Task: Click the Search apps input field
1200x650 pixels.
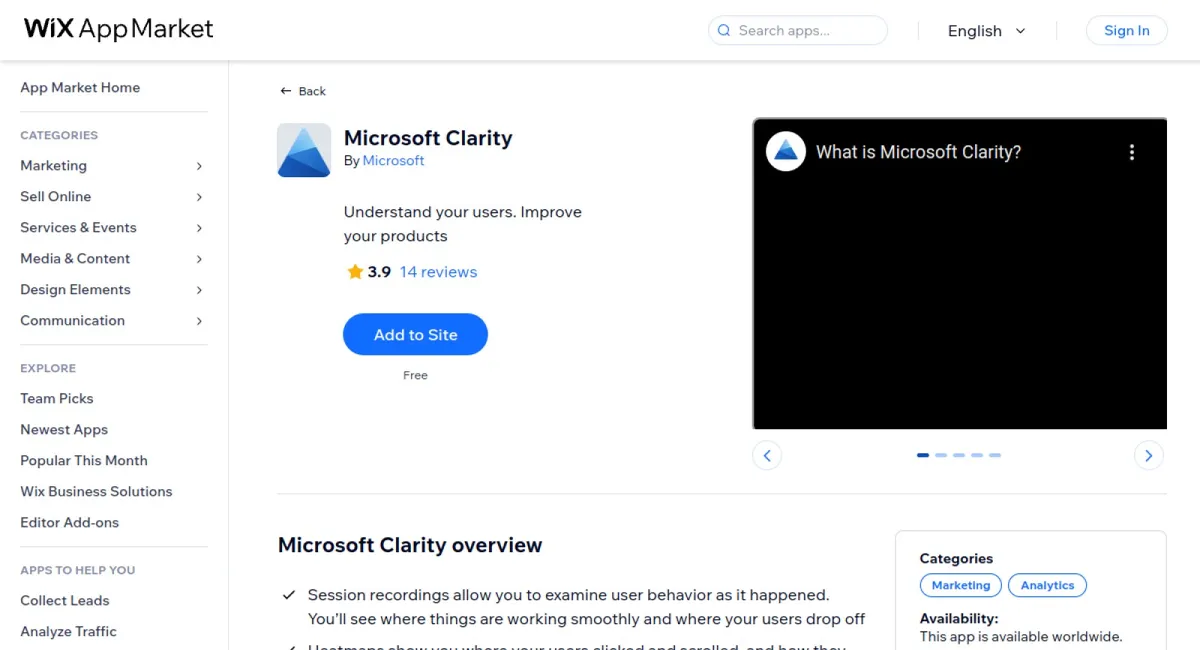Action: tap(798, 31)
